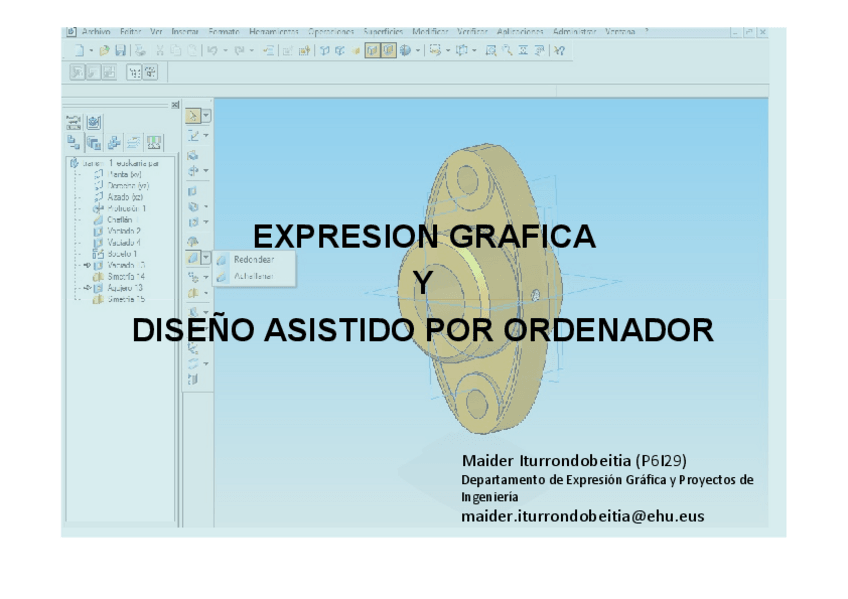Open a file with the folder icon
The width and height of the screenshot is (848, 599).
click(104, 51)
